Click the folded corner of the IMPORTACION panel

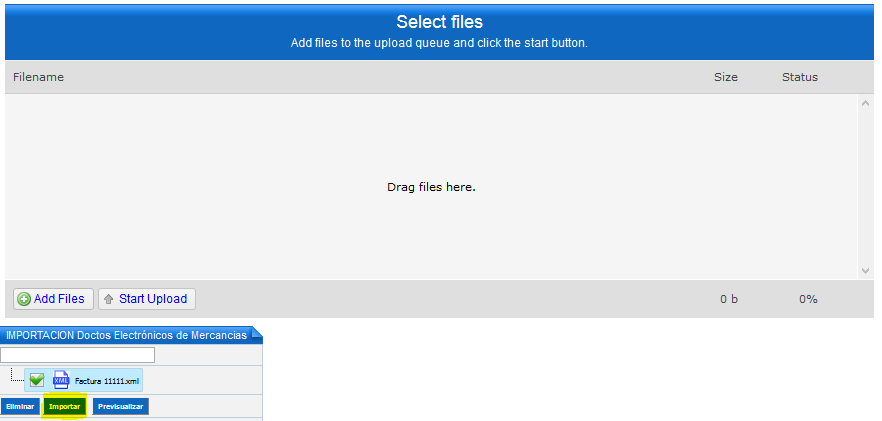tap(256, 334)
